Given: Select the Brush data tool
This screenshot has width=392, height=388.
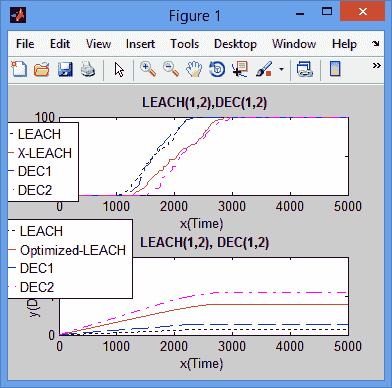Looking at the screenshot, I should pos(264,69).
